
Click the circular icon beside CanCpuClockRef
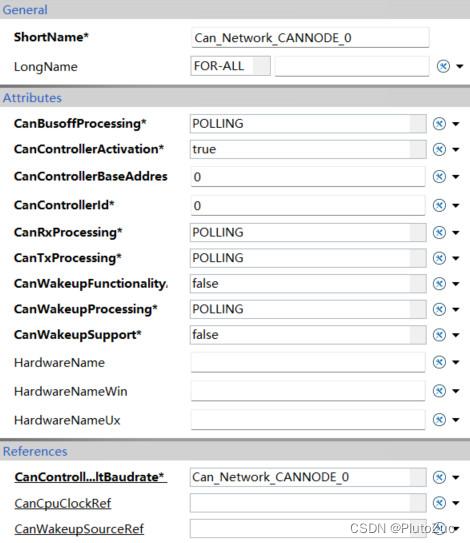(439, 503)
